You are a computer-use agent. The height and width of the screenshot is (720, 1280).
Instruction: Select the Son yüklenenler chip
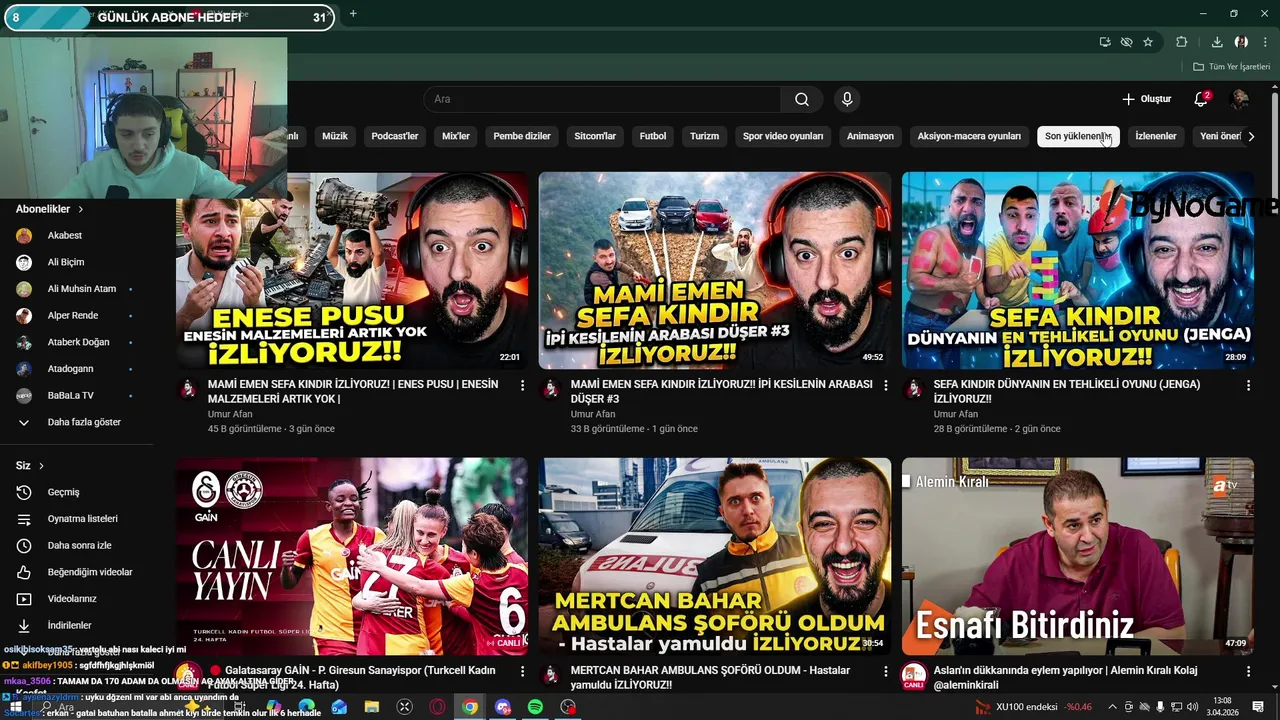(1078, 136)
